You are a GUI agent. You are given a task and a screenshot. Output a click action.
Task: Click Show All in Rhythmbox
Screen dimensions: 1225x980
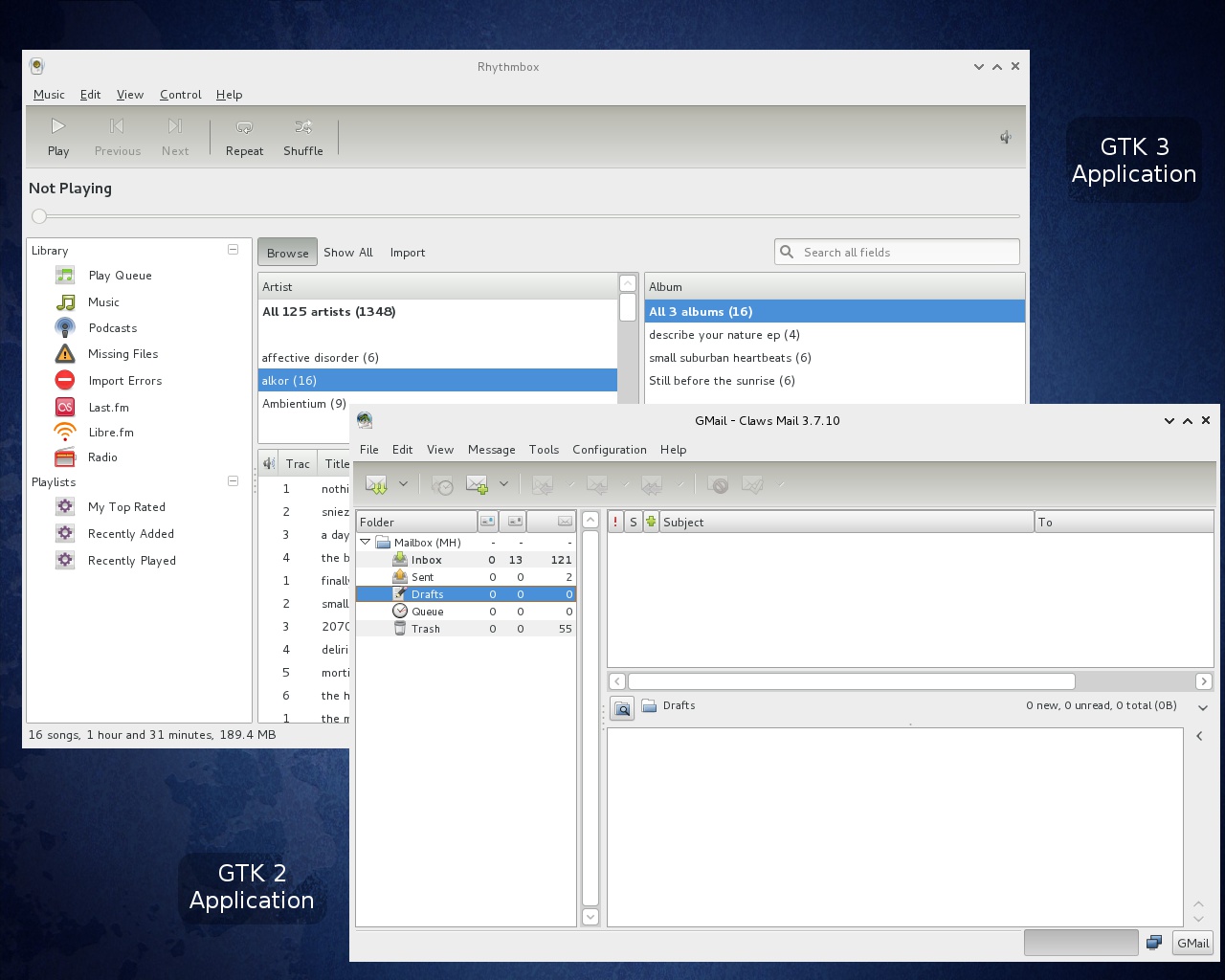click(348, 253)
